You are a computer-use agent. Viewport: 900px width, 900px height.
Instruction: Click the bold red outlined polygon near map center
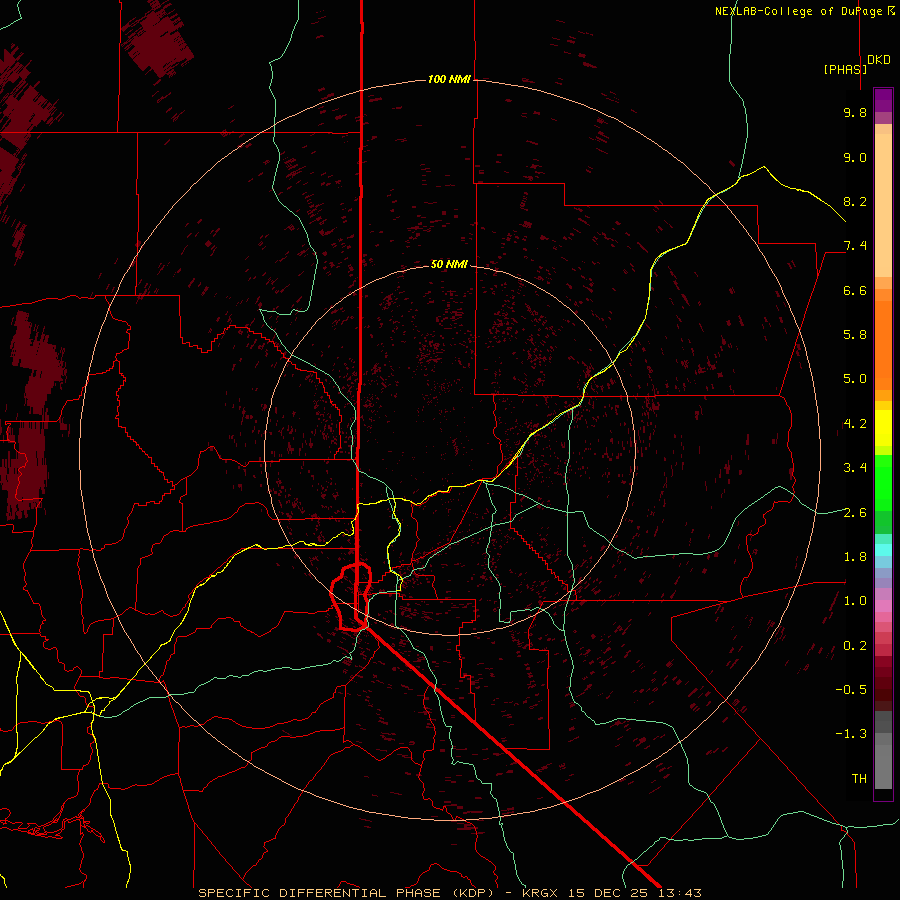[x=351, y=597]
